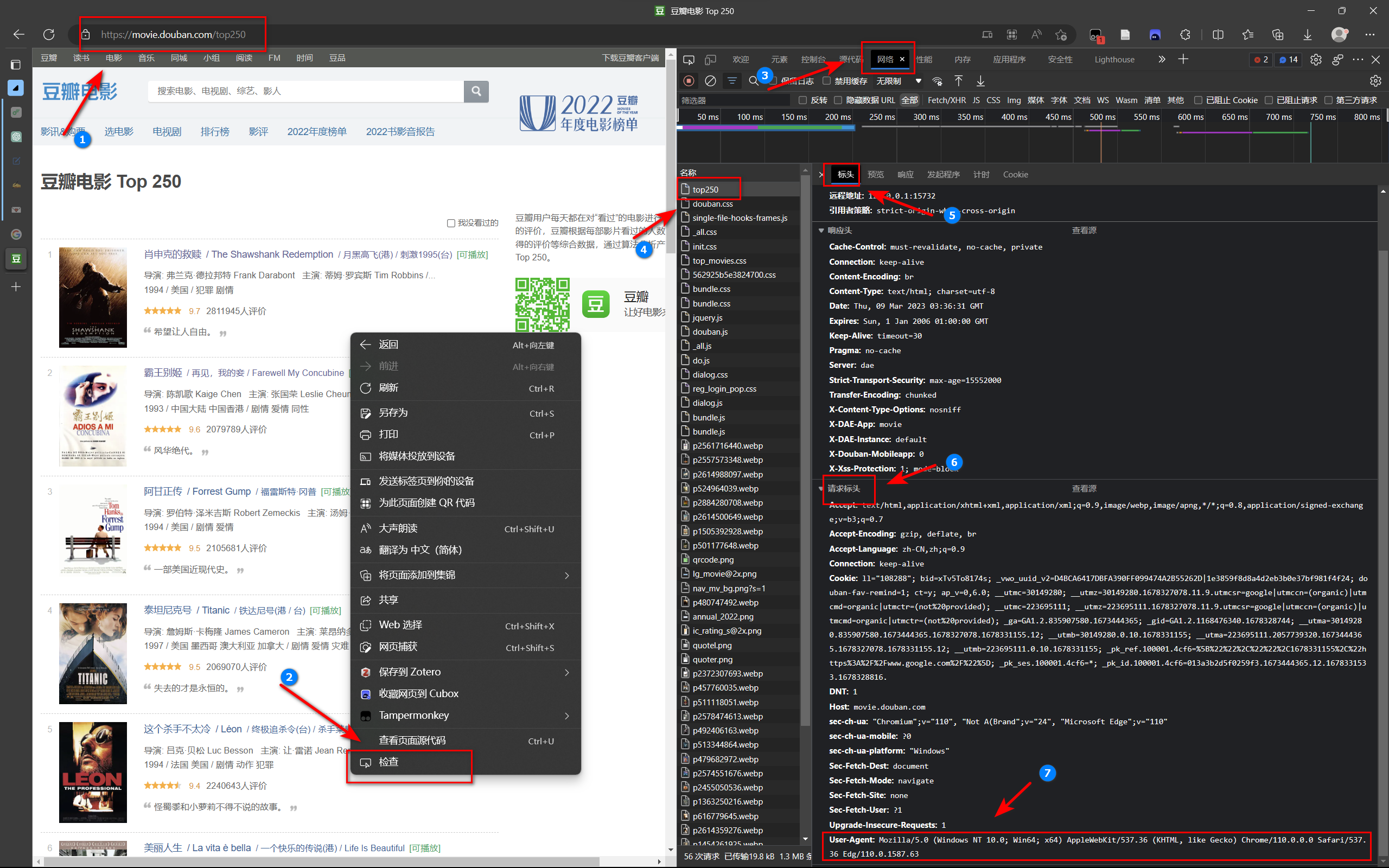Click the Douban search input field

[305, 91]
